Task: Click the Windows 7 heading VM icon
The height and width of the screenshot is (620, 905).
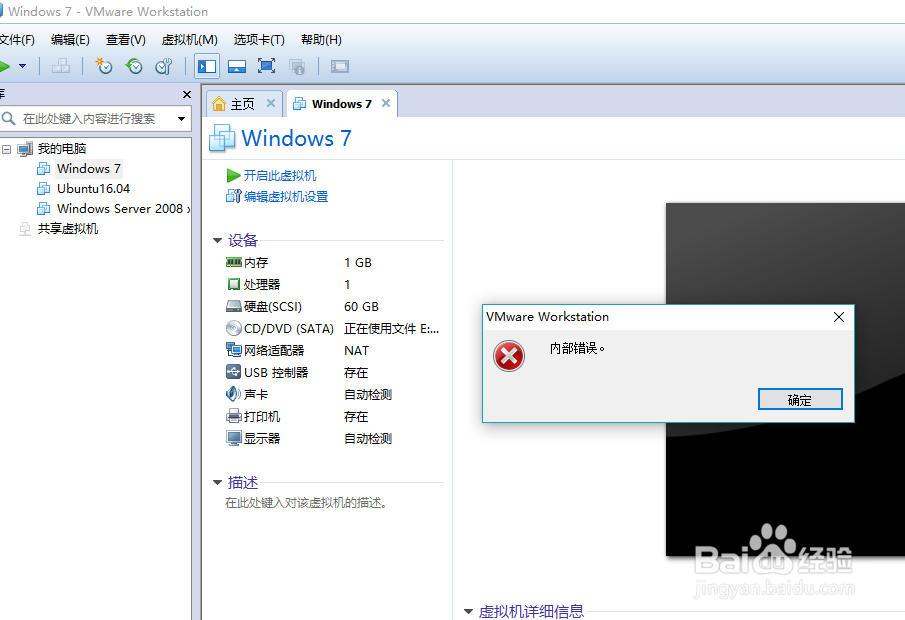Action: coord(222,138)
